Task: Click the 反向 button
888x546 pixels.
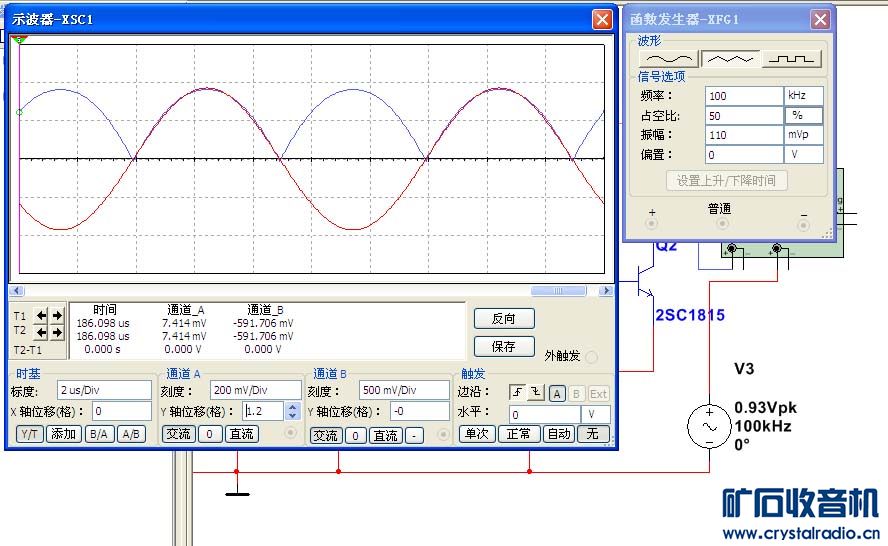Action: (504, 319)
